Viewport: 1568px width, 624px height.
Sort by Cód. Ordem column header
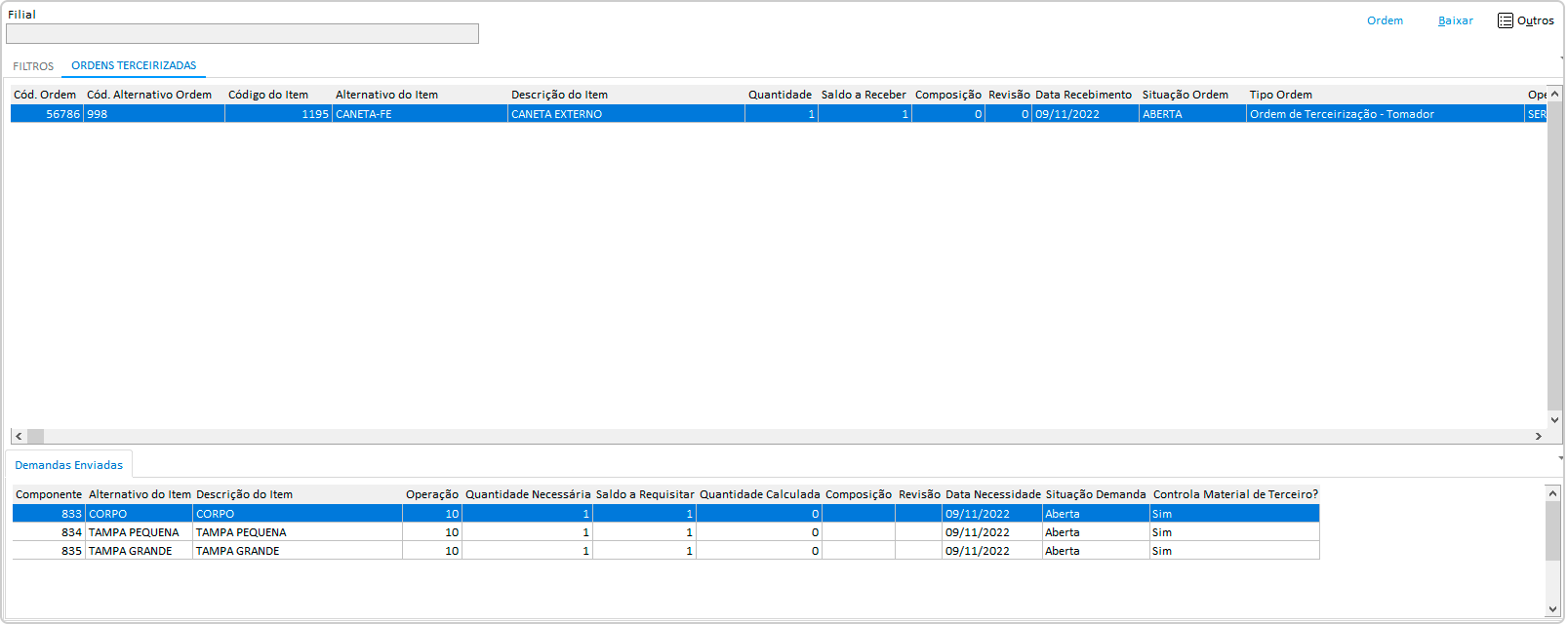45,95
